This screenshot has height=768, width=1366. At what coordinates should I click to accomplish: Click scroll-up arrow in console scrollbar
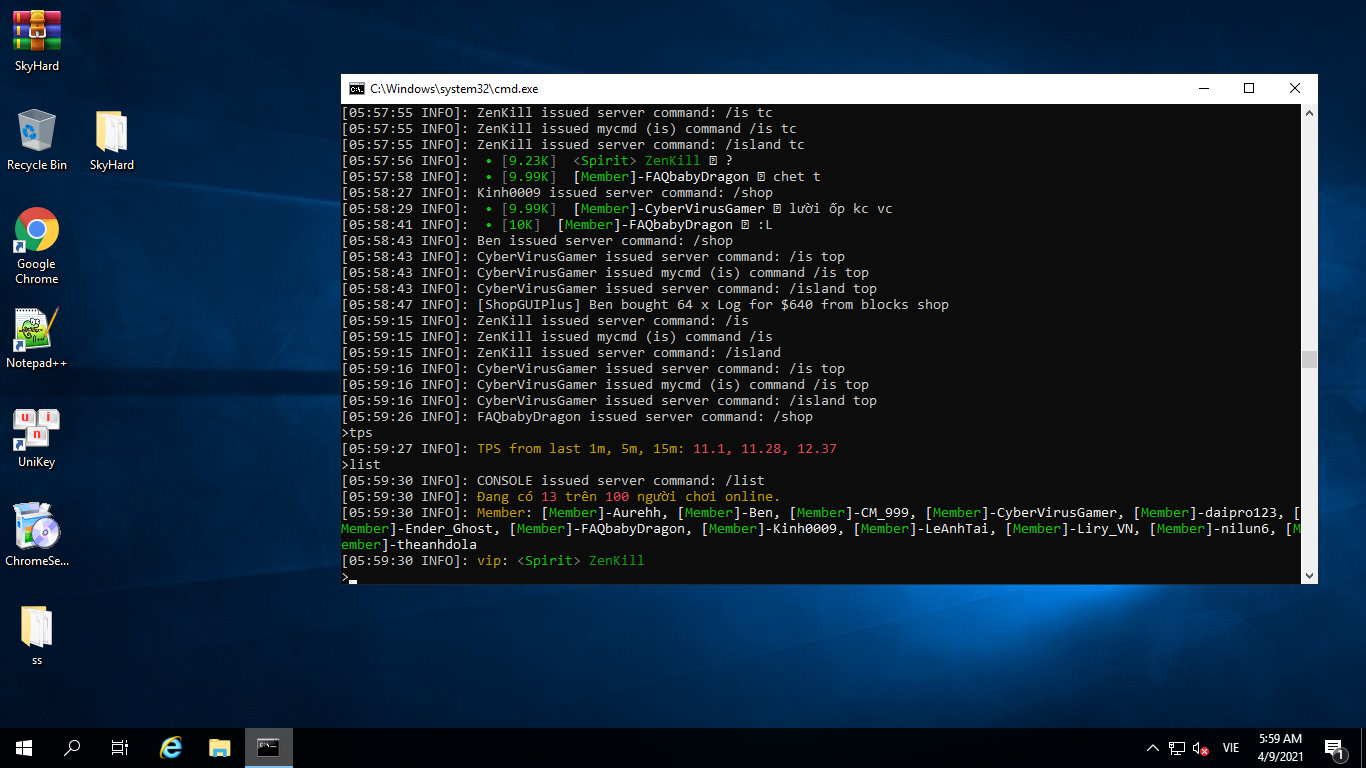1309,115
